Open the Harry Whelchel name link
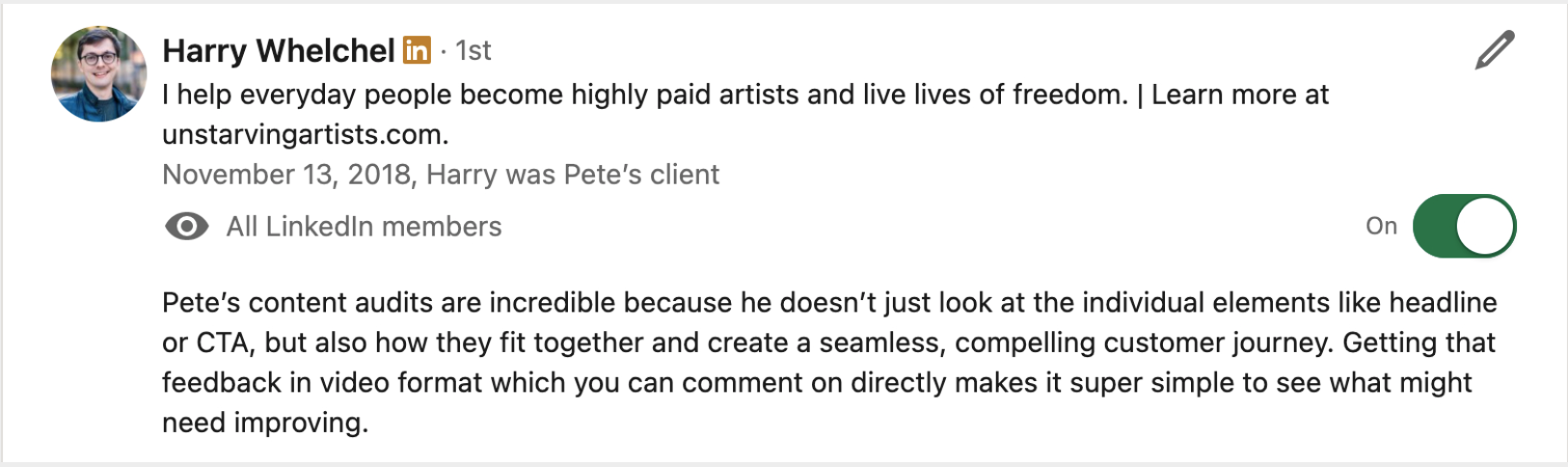Viewport: 1568px width, 467px height. click(x=278, y=50)
